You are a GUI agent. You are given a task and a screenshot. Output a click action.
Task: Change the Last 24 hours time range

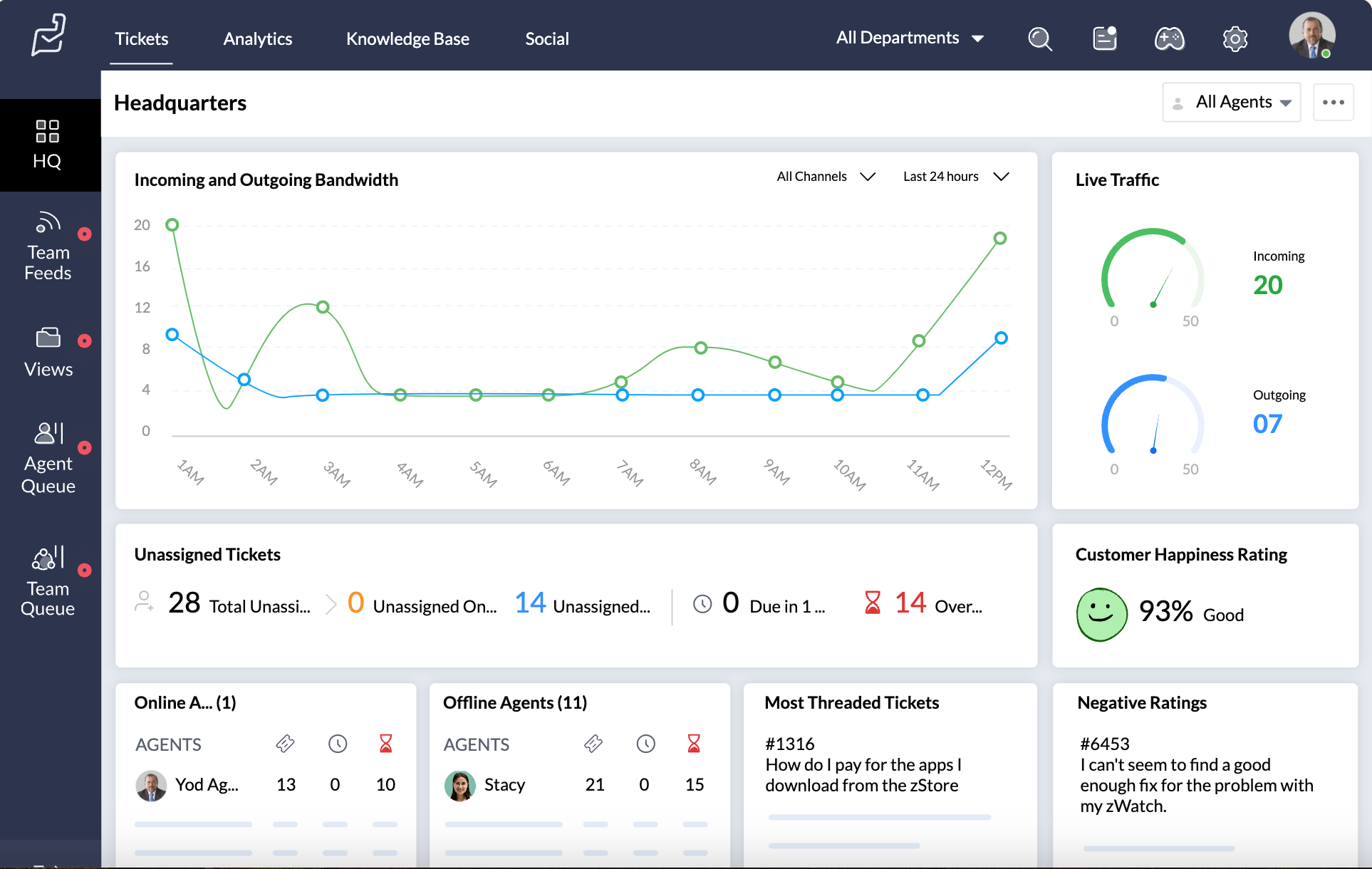[x=955, y=176]
